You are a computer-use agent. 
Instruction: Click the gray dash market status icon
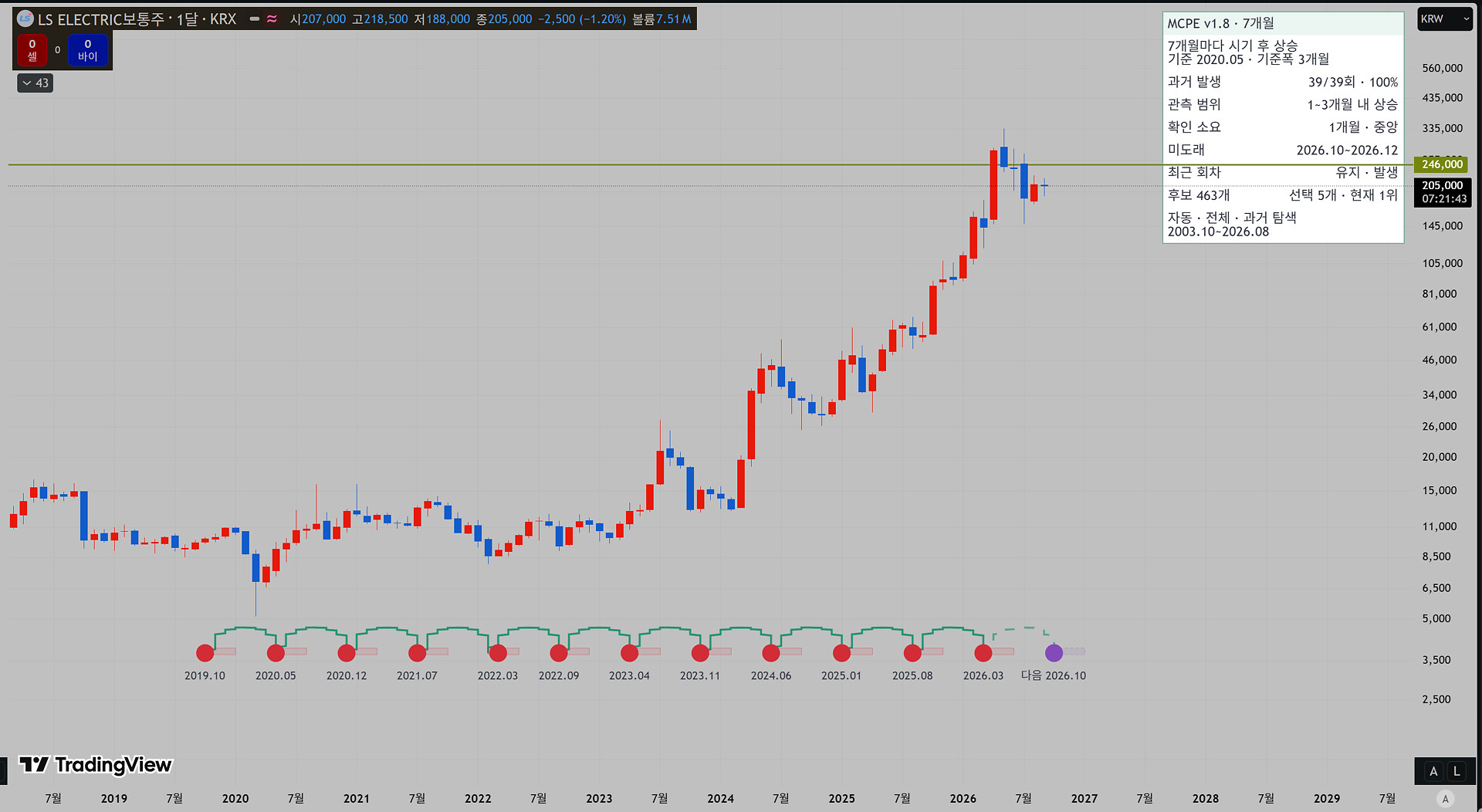click(x=254, y=19)
